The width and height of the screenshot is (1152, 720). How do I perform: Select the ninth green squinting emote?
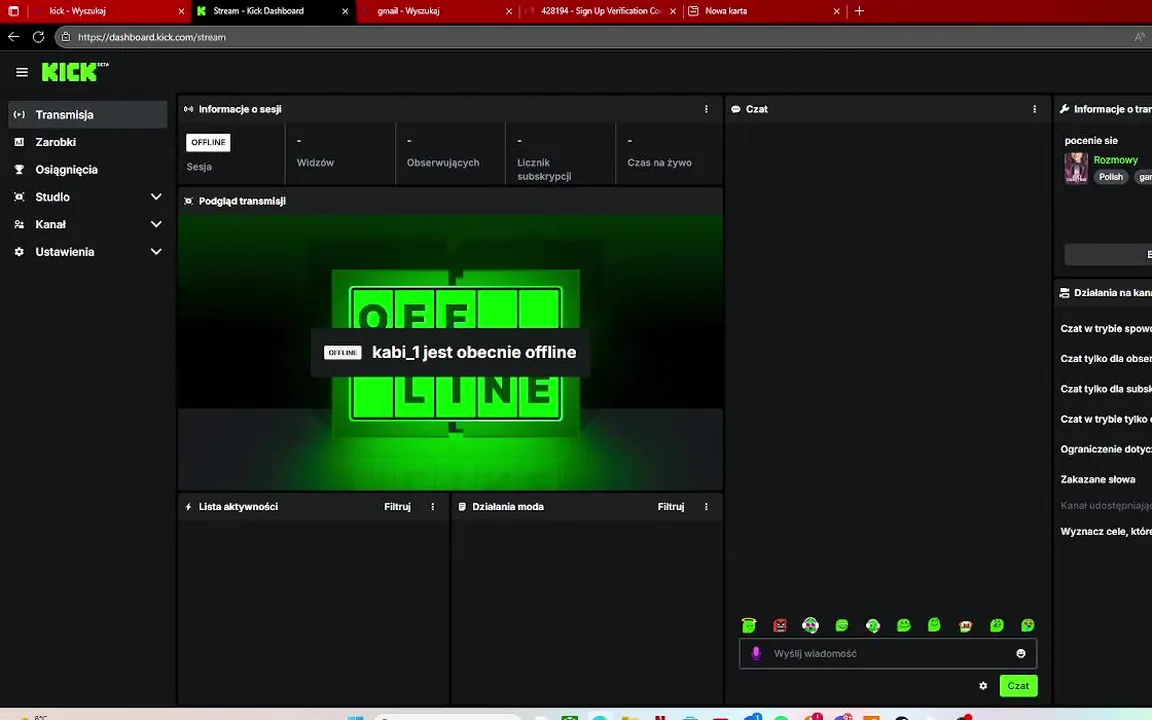[997, 625]
